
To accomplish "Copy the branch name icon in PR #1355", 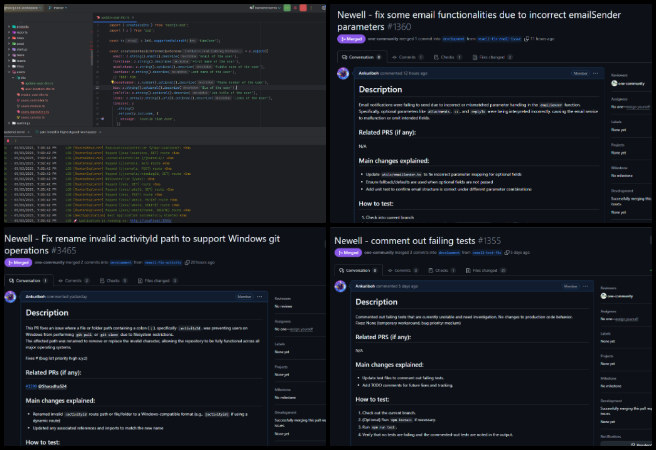I will [507, 253].
